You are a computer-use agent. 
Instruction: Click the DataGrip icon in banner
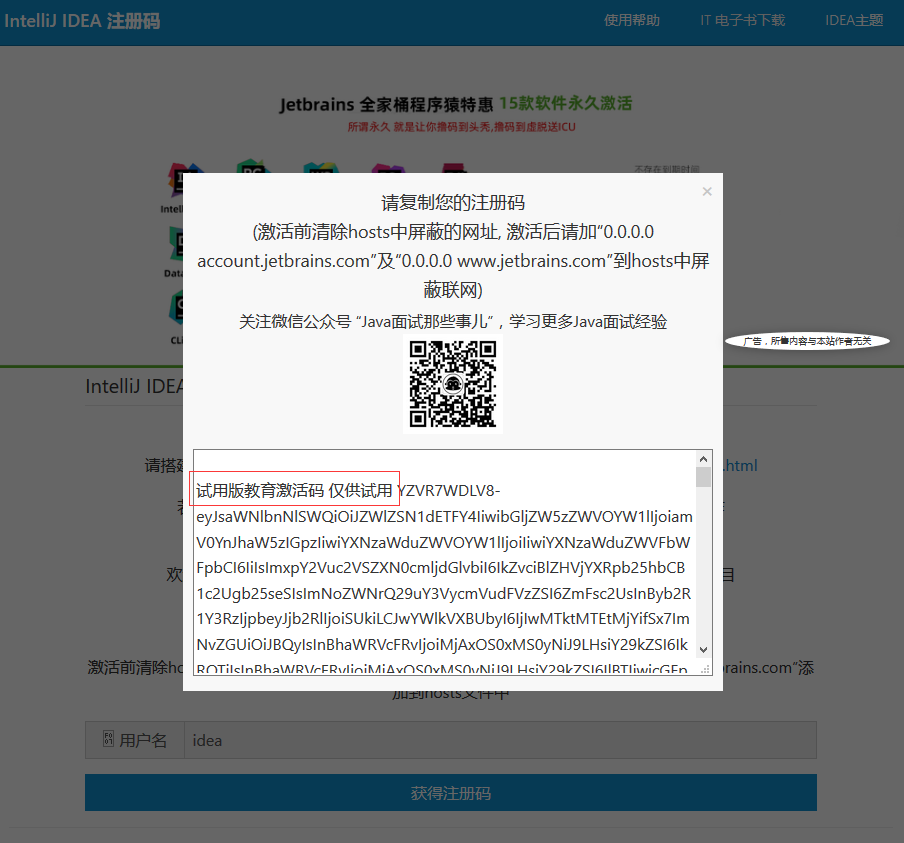(176, 244)
